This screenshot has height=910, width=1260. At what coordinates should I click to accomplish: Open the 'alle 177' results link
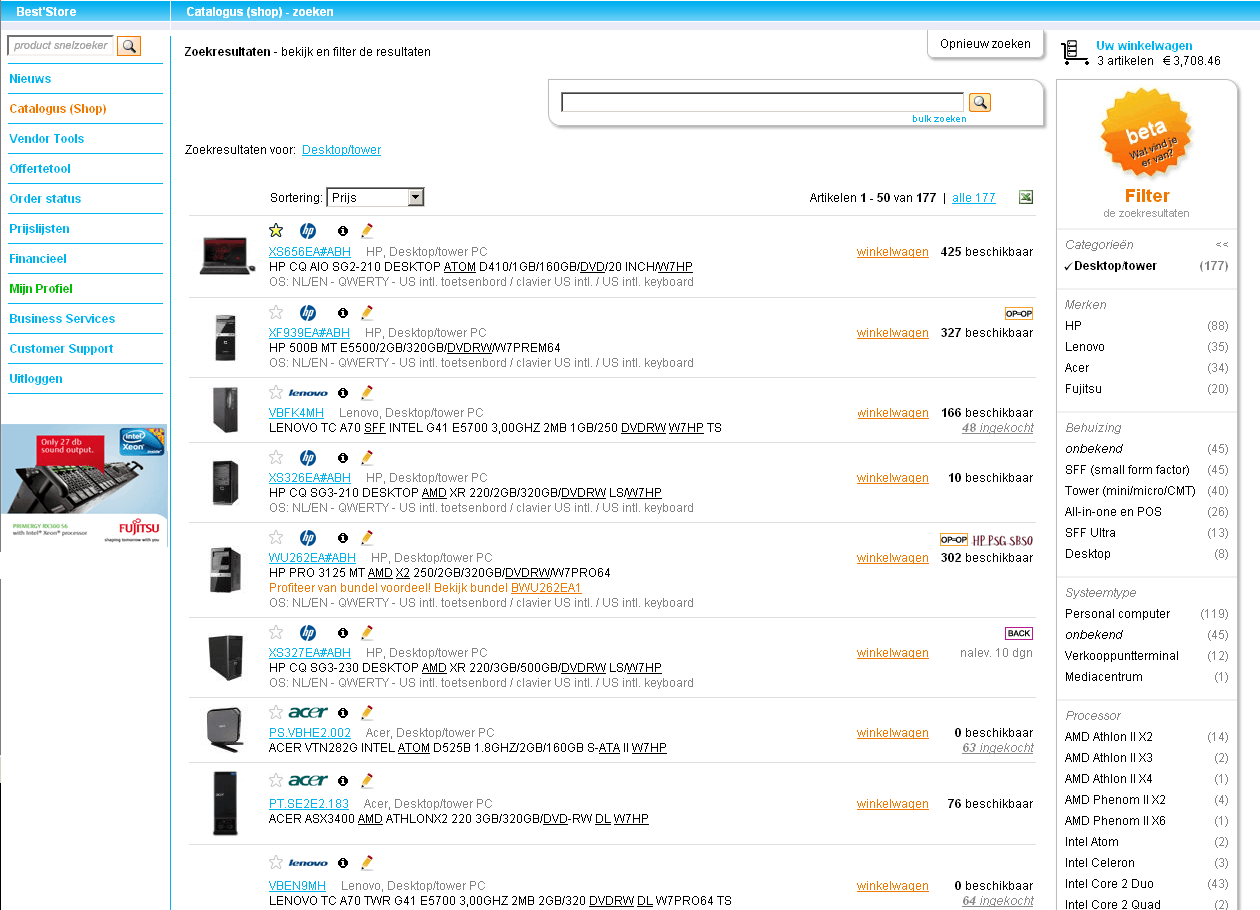click(974, 198)
